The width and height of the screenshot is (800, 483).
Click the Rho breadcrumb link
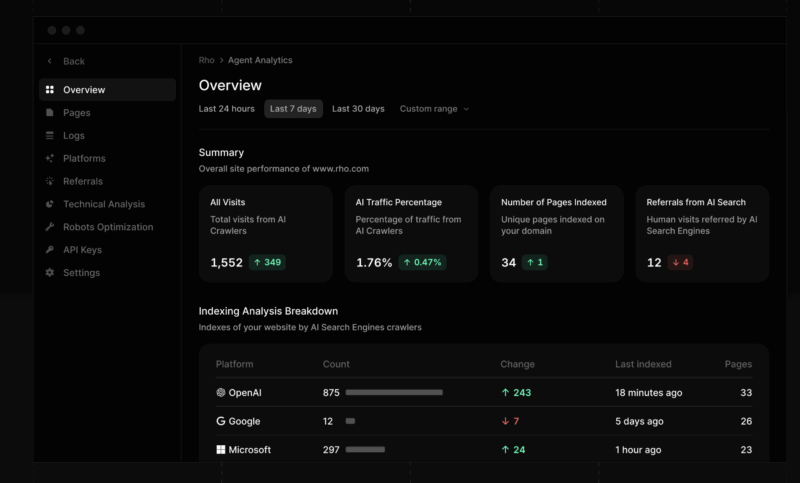point(207,61)
